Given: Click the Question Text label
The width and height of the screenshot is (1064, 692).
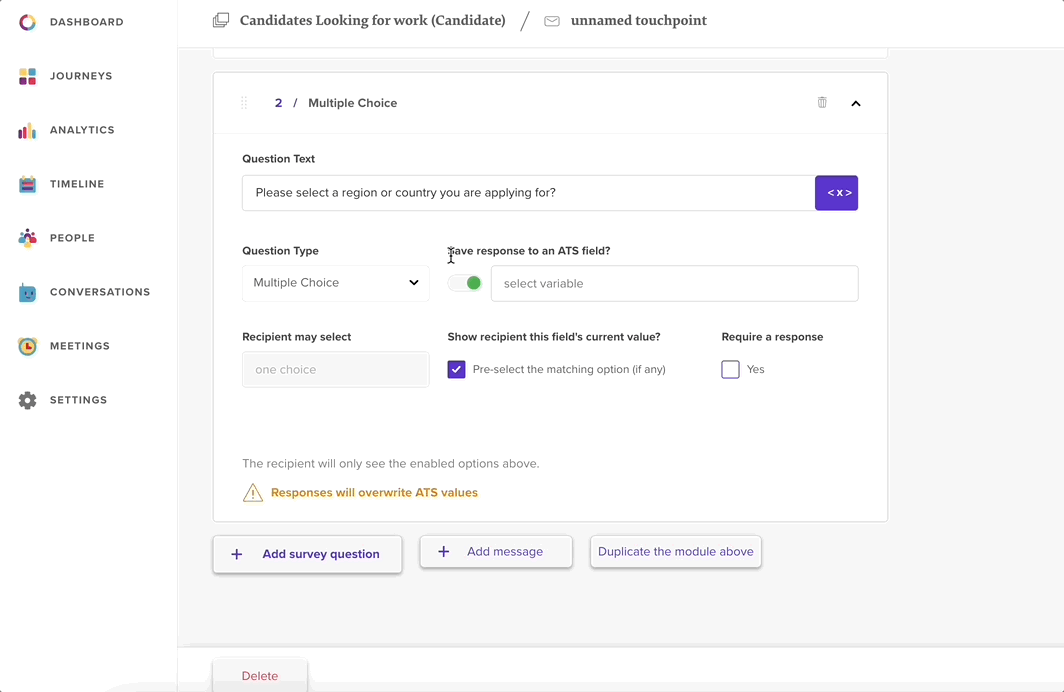Looking at the screenshot, I should pyautogui.click(x=278, y=159).
